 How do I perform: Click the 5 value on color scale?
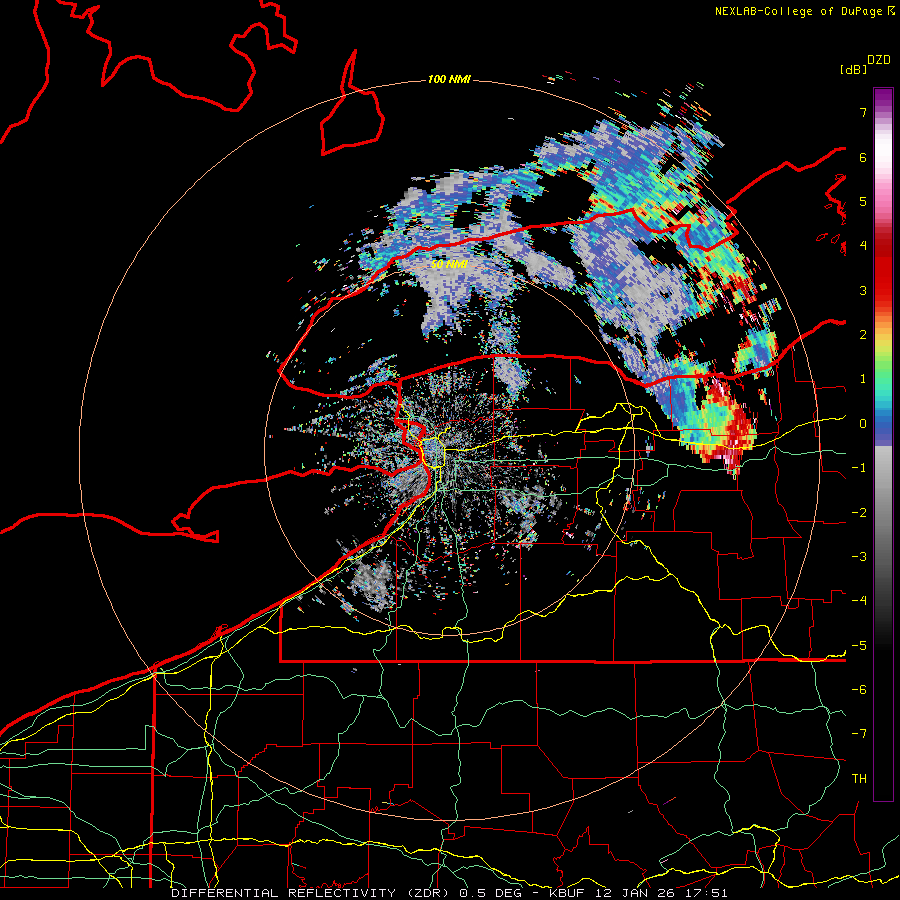(863, 201)
